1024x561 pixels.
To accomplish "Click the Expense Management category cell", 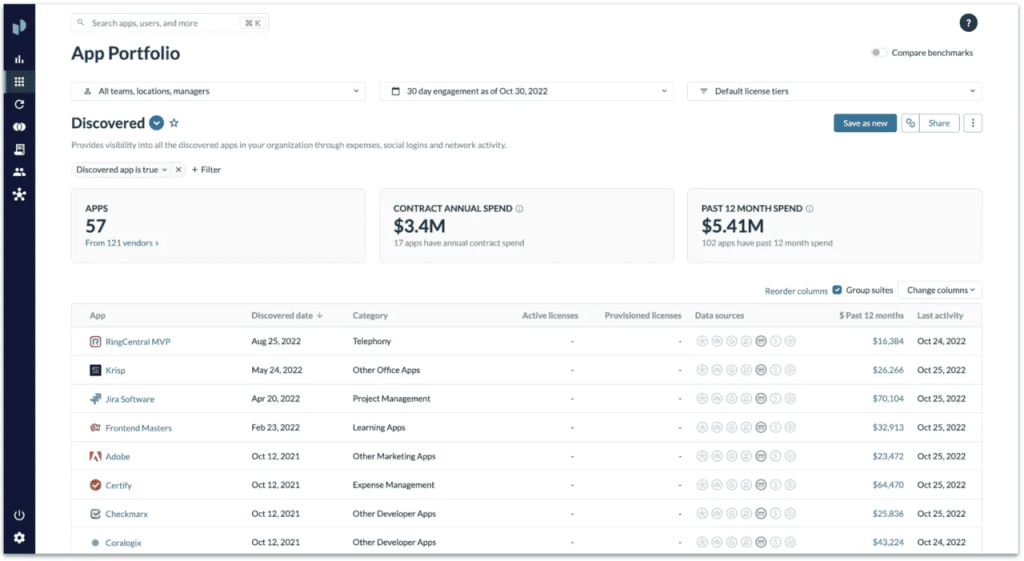I will click(x=393, y=485).
